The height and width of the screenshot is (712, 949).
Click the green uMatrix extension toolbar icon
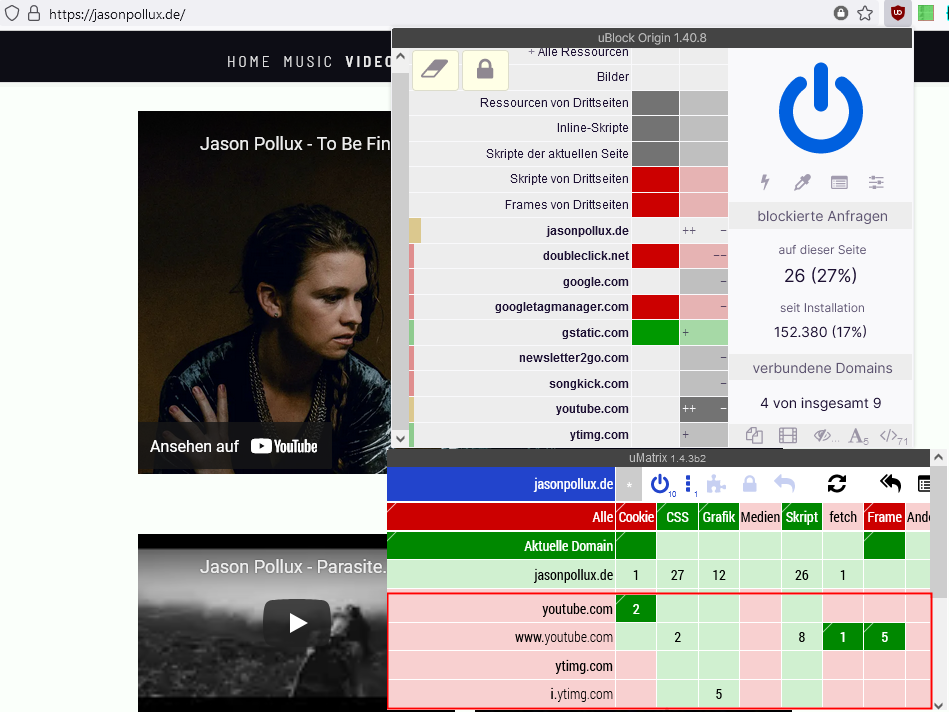click(x=925, y=13)
